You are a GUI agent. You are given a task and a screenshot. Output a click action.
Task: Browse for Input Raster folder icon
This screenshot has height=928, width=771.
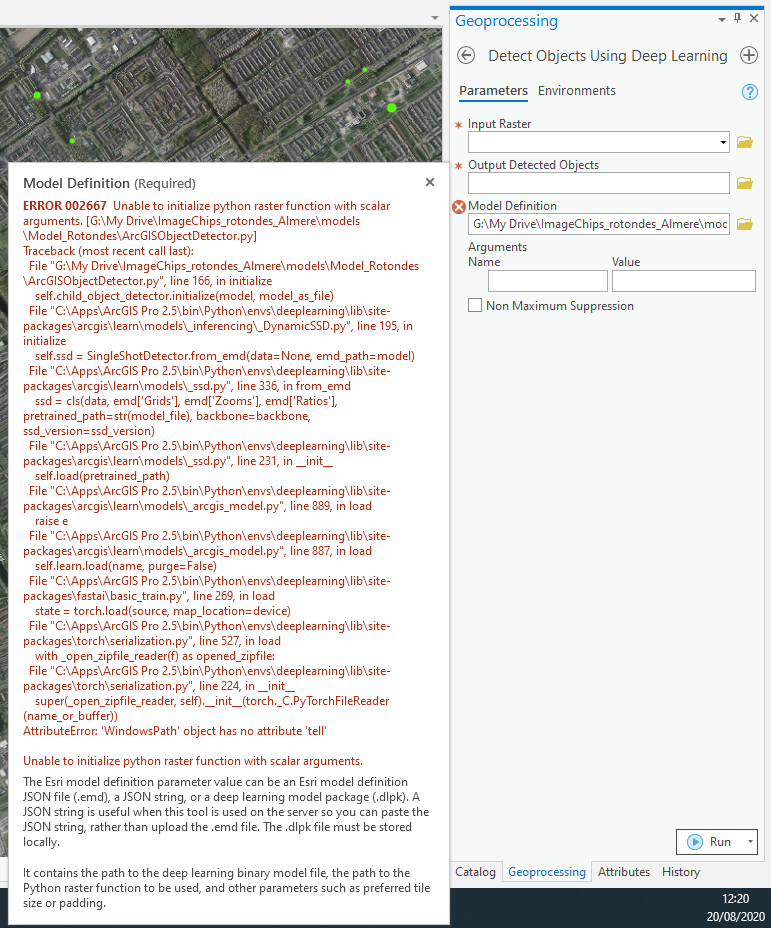[745, 142]
